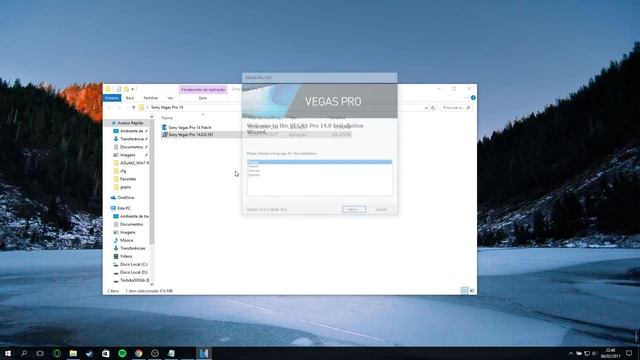The image size is (640, 360).
Task: Select French in the installer language list
Action: pyautogui.click(x=253, y=167)
